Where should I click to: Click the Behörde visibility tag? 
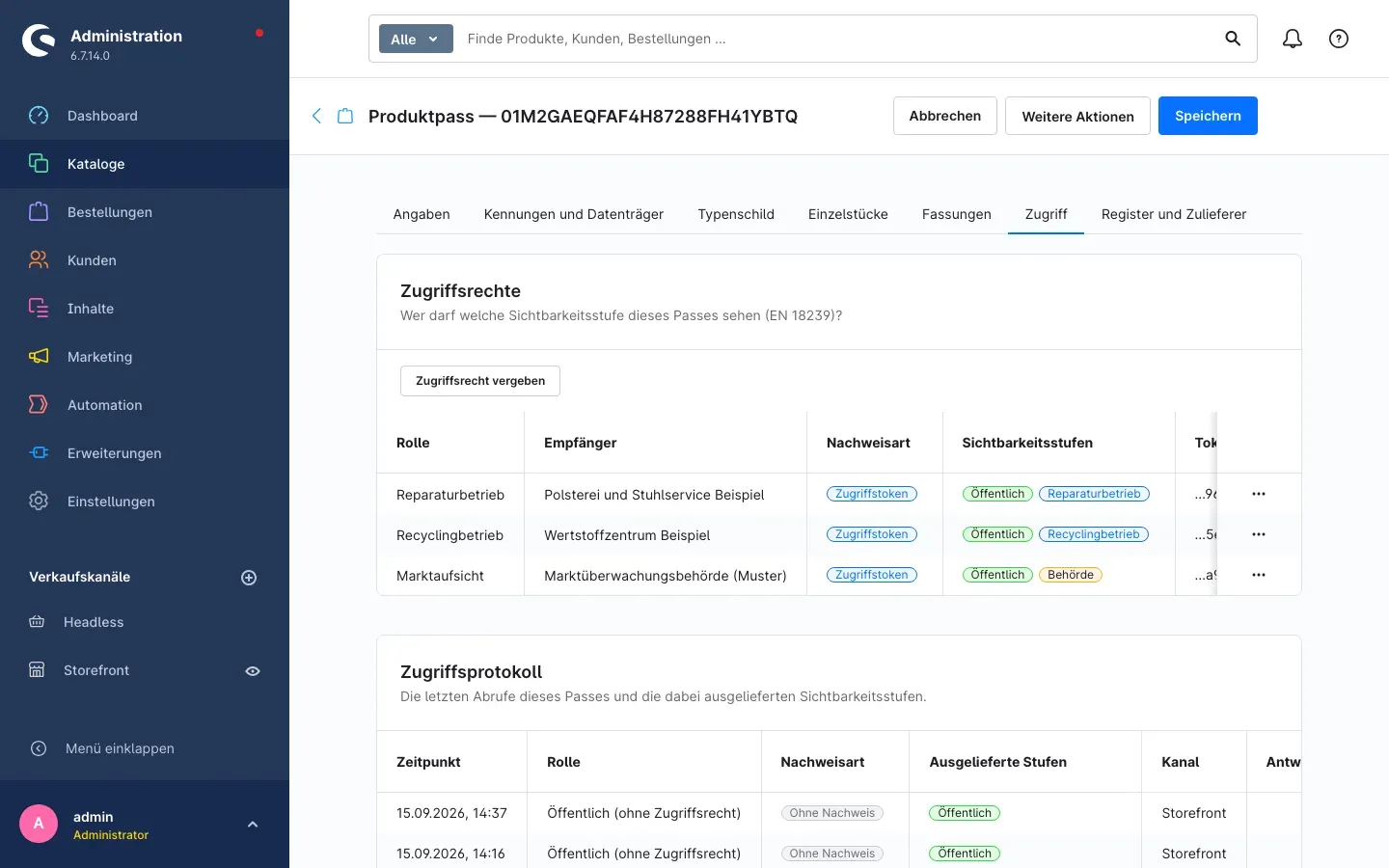(1071, 575)
